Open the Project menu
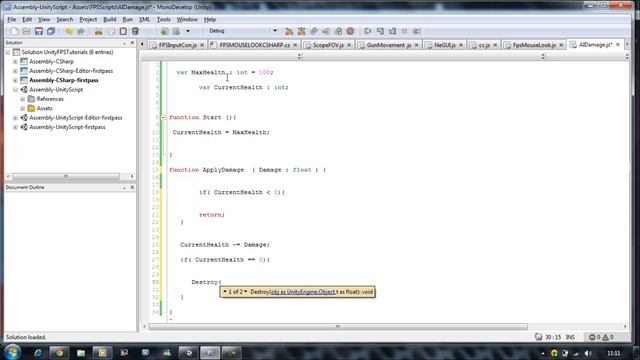The height and width of the screenshot is (360, 640). point(88,19)
